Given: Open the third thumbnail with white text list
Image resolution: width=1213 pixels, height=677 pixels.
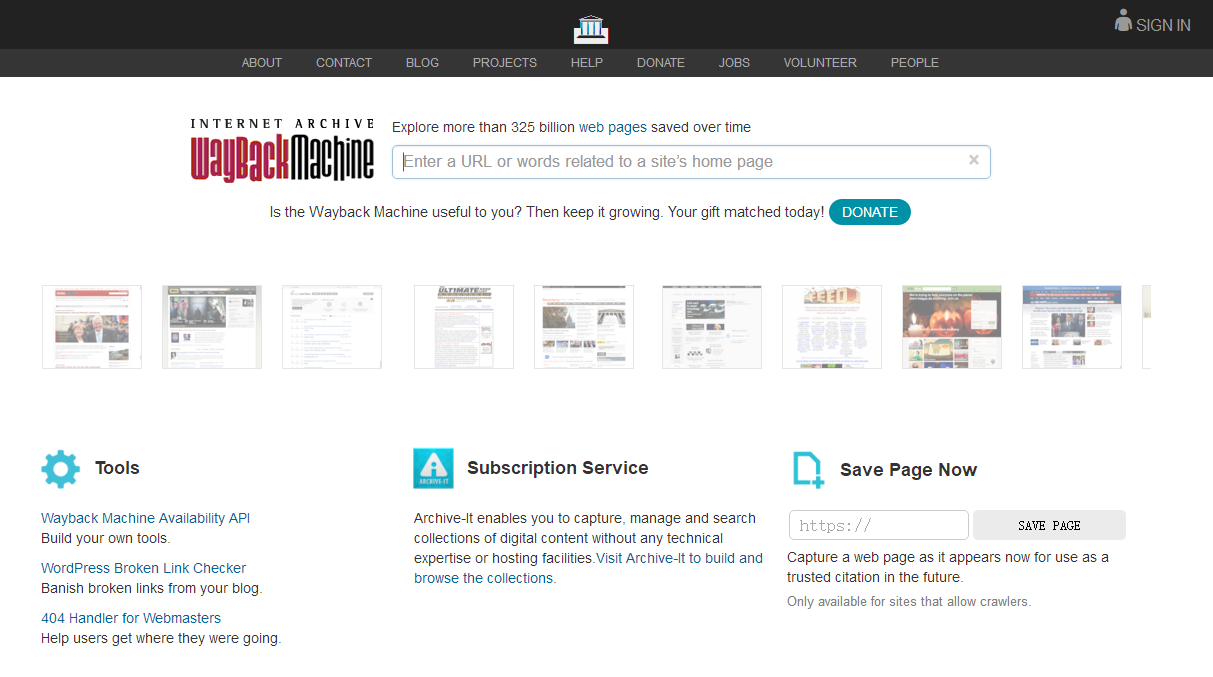Looking at the screenshot, I should (332, 327).
